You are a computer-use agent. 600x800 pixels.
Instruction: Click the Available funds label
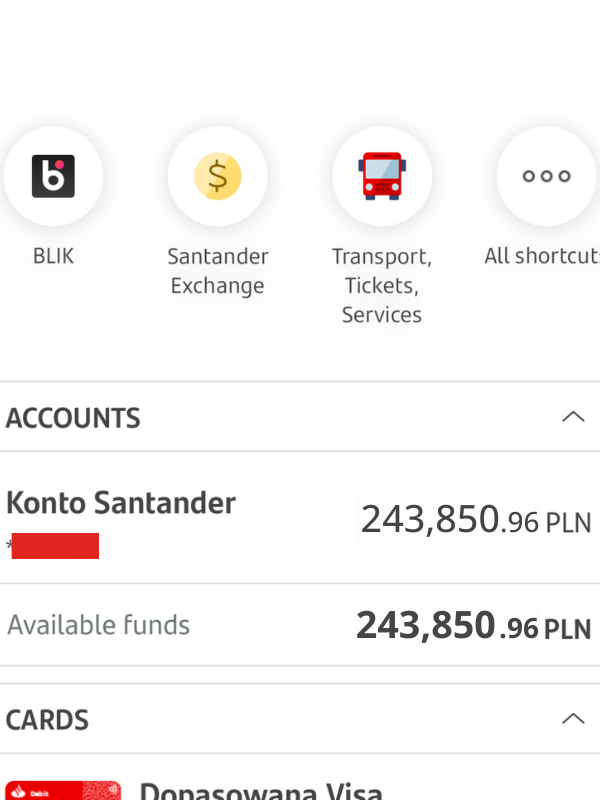98,626
